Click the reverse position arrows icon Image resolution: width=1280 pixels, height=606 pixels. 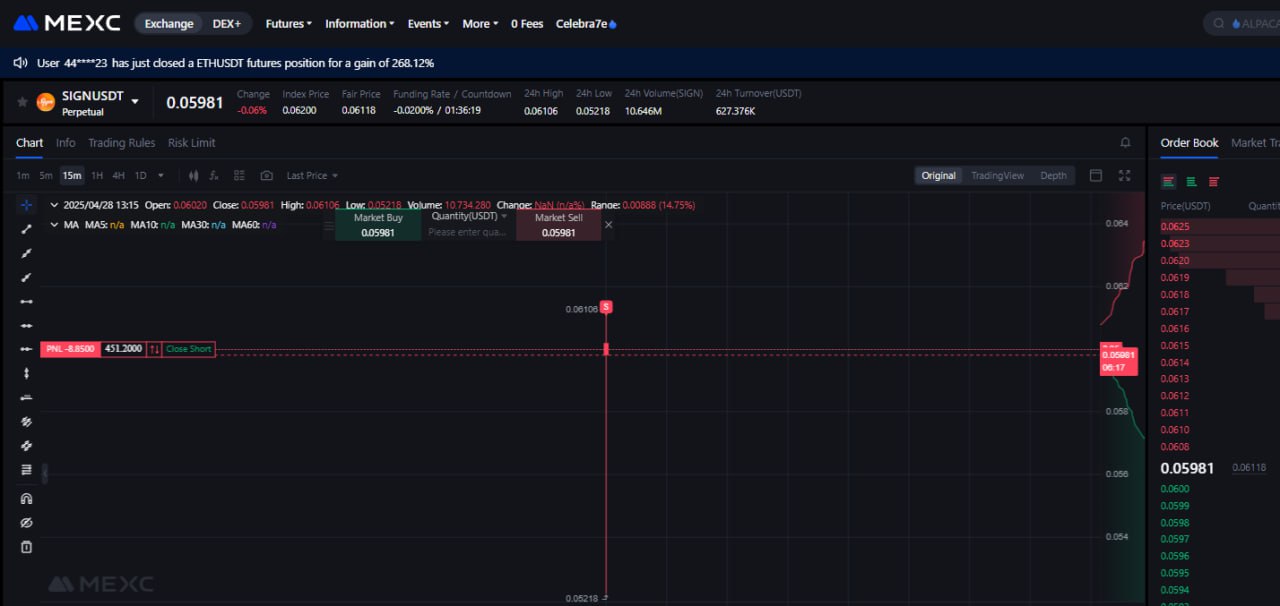(154, 349)
